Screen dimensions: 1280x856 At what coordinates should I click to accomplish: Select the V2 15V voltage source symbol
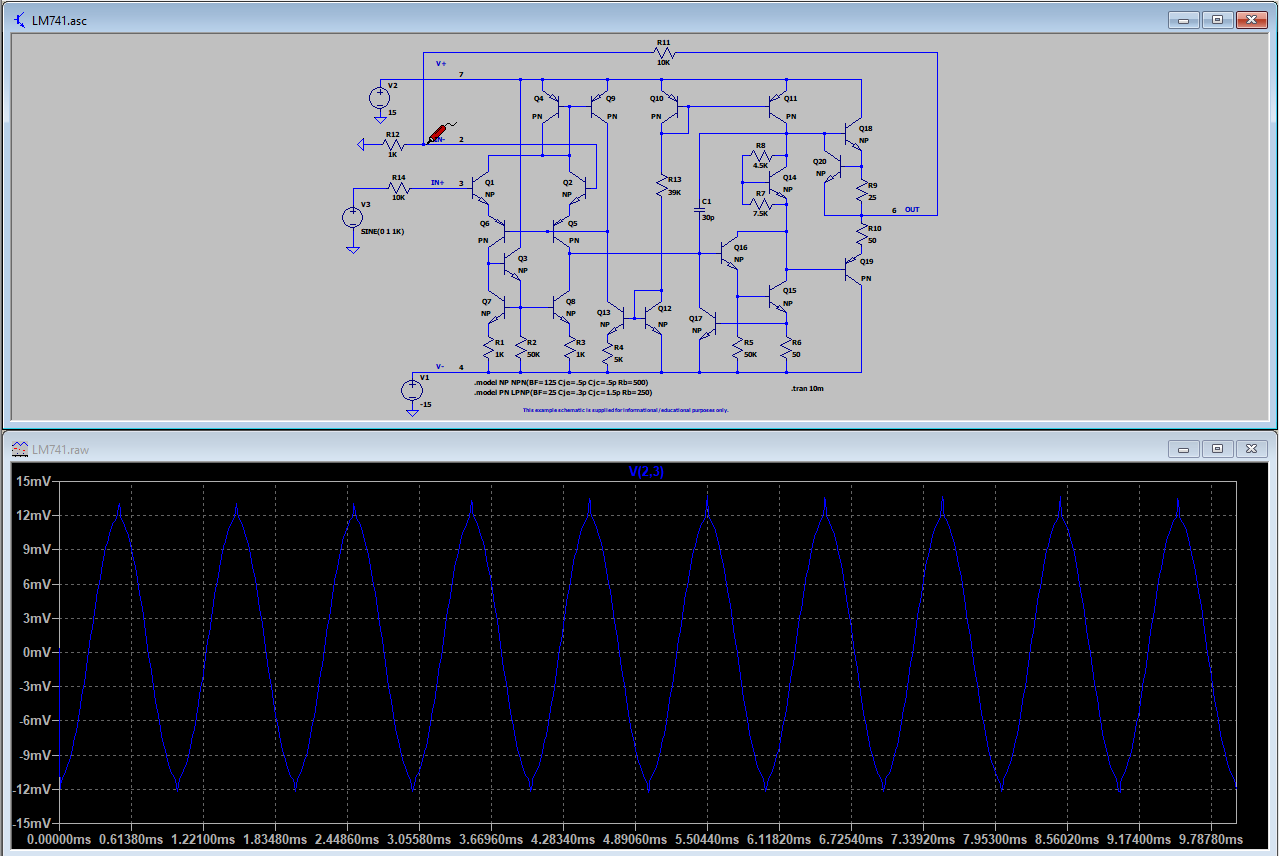click(380, 98)
